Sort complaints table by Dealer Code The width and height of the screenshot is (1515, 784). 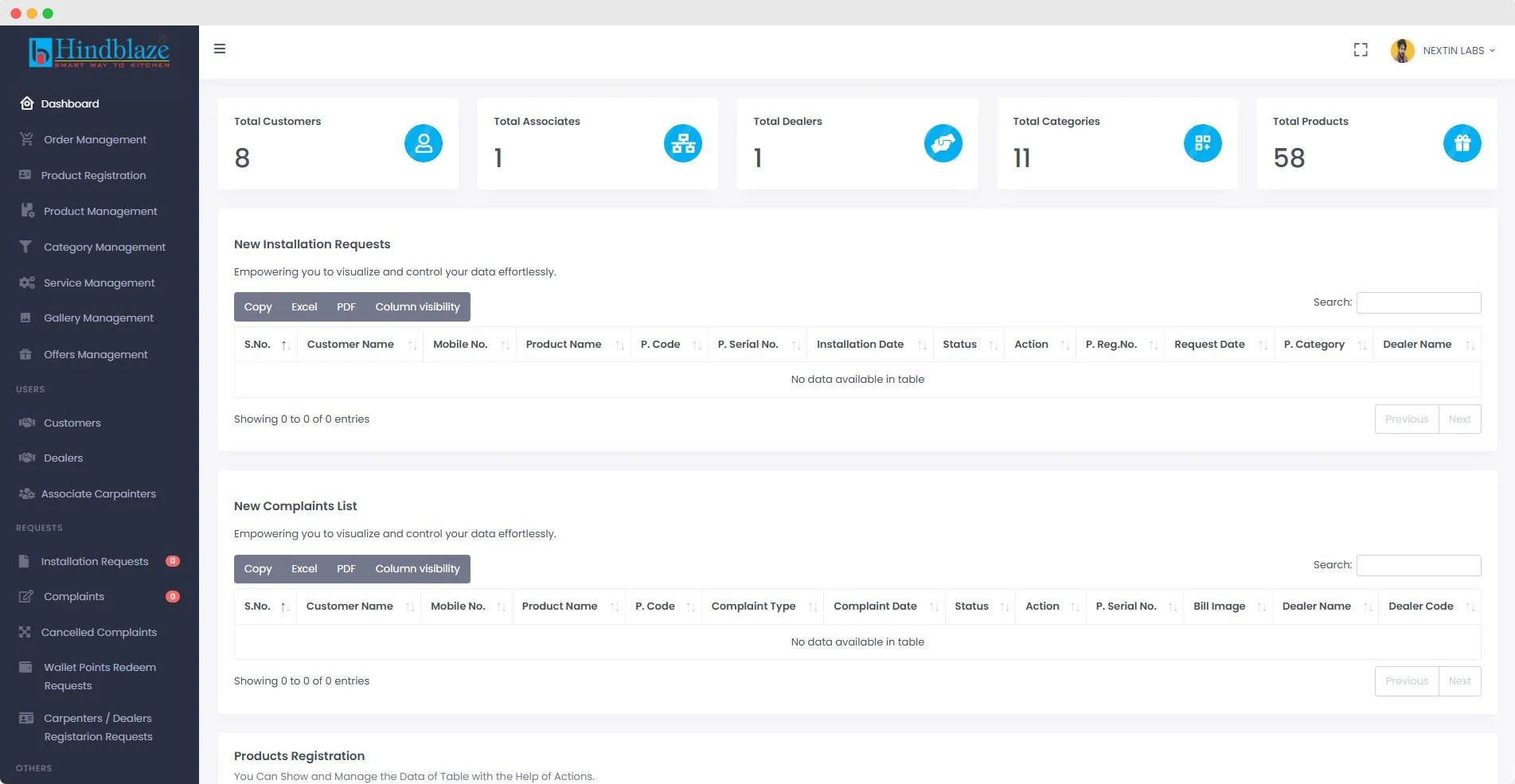1430,607
